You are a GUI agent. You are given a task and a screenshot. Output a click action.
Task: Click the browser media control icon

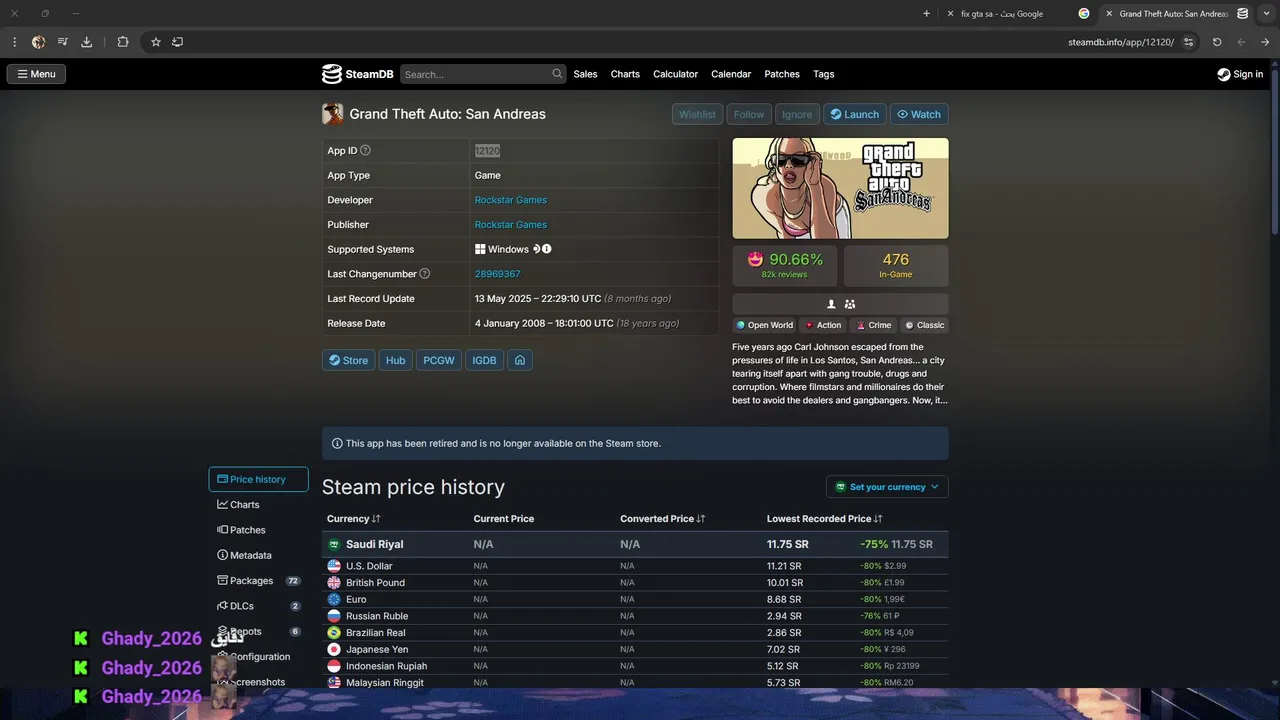pos(62,42)
